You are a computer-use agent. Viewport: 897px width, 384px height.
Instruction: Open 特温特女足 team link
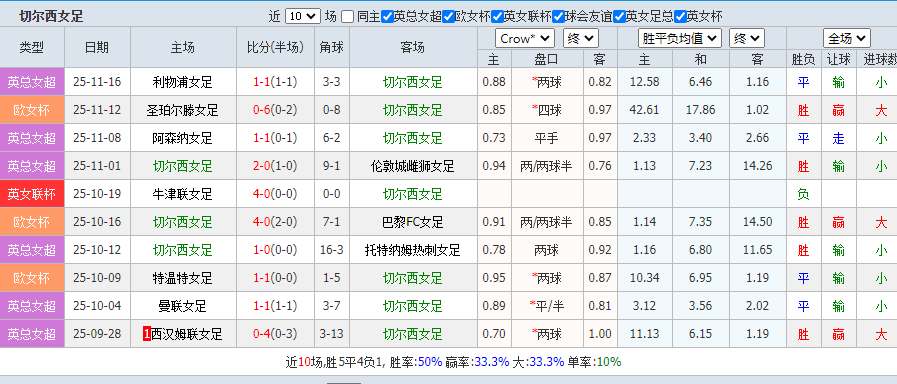click(182, 278)
